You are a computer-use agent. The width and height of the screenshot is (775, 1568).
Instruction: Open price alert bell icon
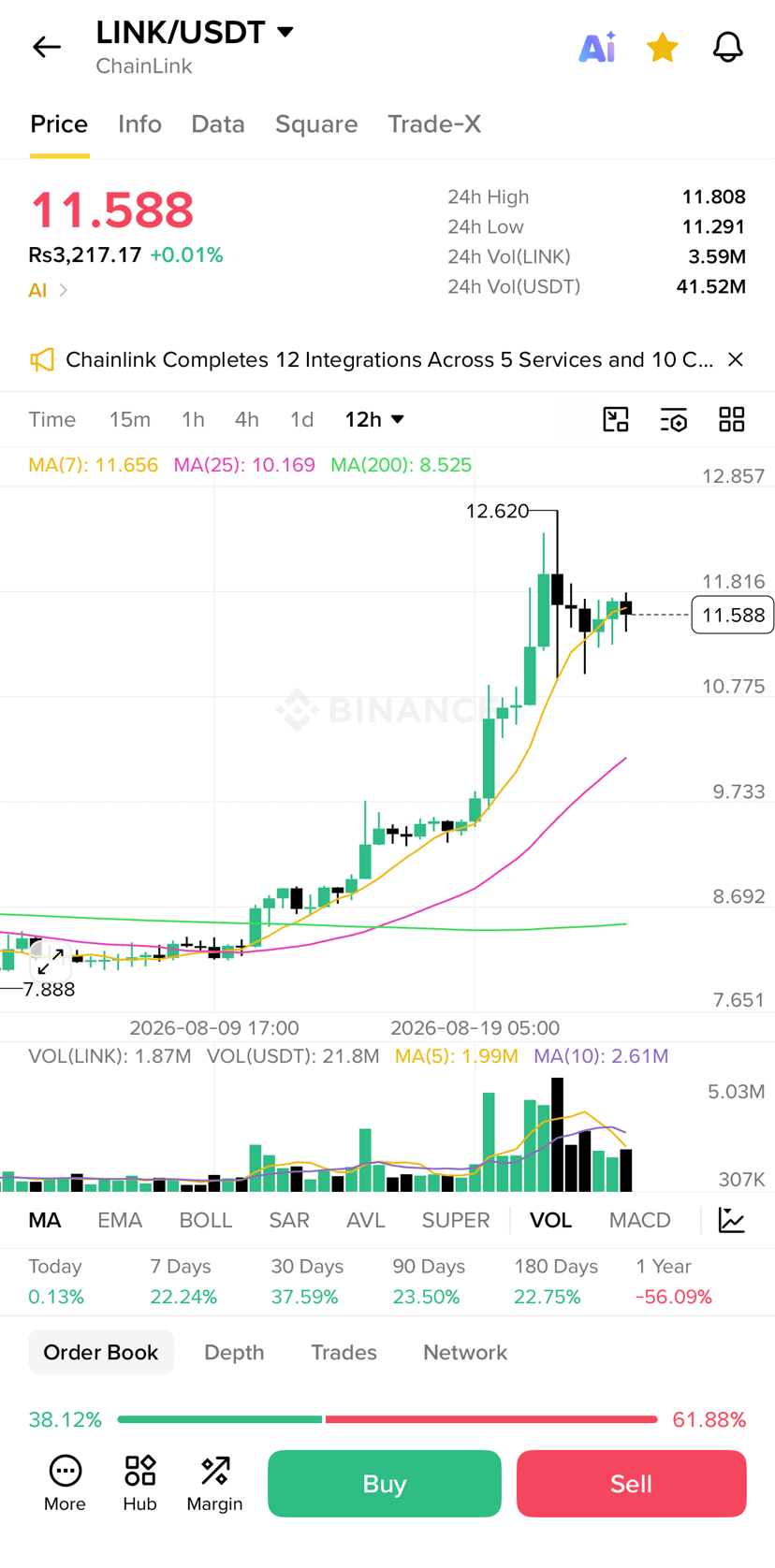[728, 47]
